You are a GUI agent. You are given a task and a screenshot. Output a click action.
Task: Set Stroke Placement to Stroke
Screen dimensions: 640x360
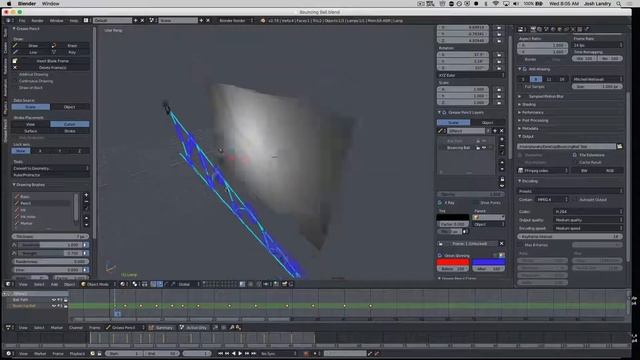70,131
